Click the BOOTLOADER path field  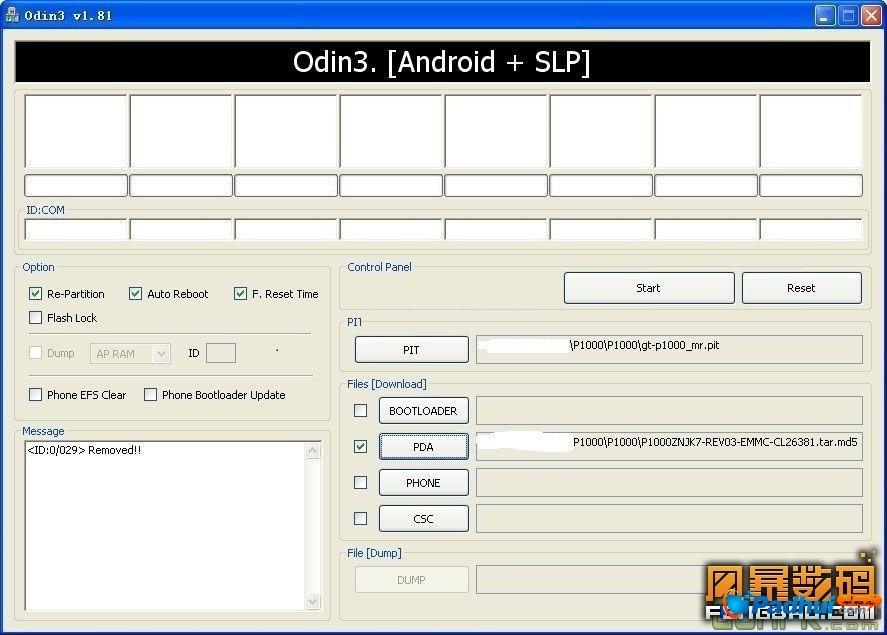click(x=669, y=411)
